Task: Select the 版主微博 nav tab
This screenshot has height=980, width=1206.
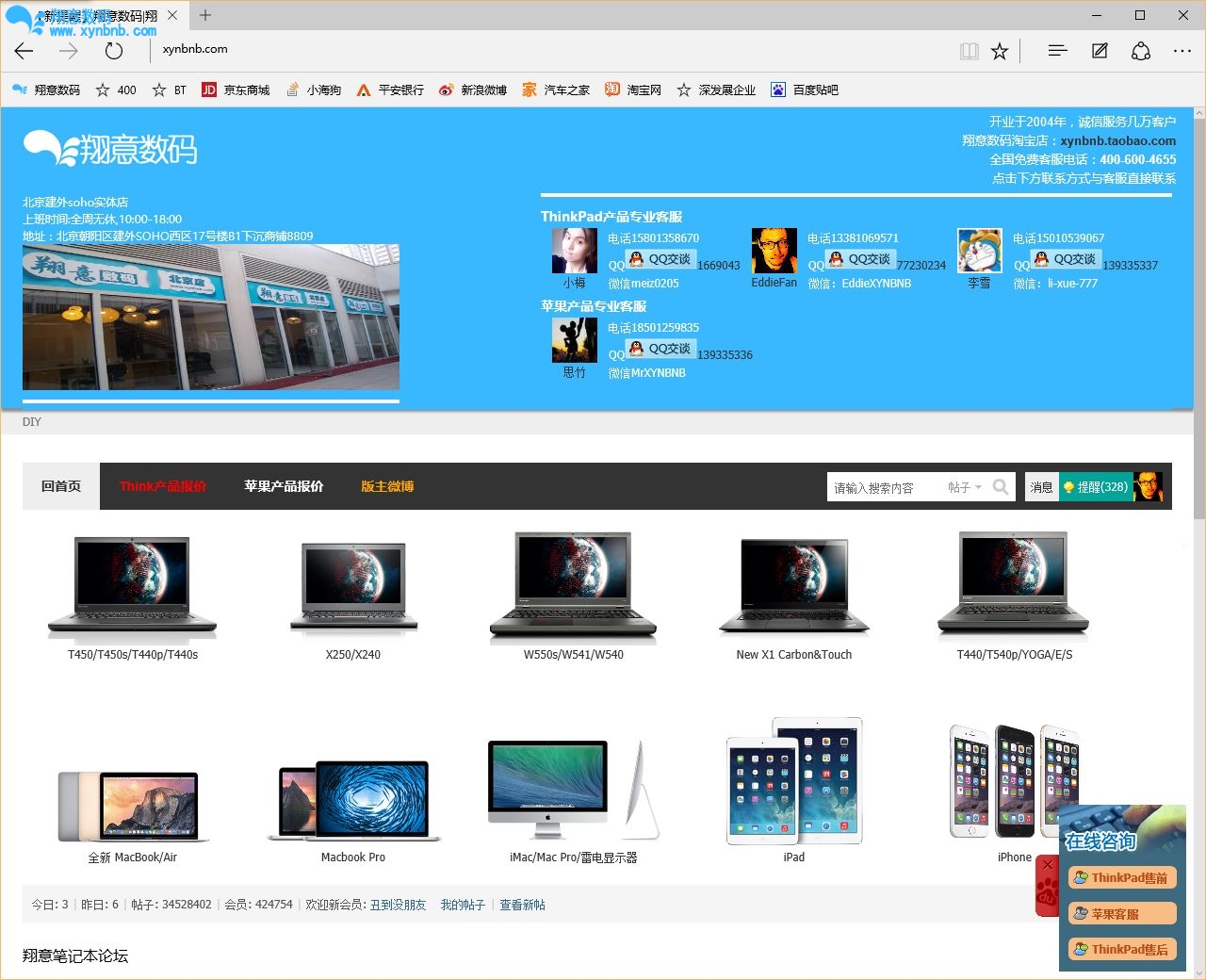Action: tap(387, 486)
